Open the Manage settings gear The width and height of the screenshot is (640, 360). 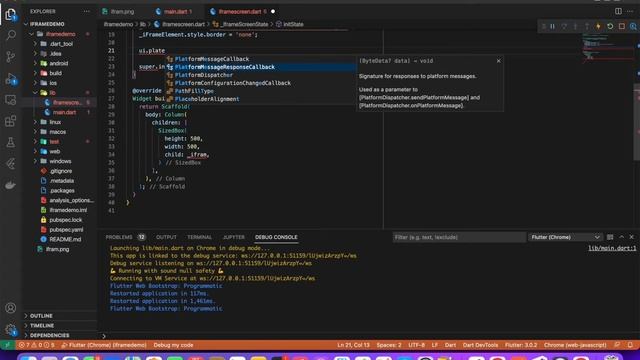click(11, 330)
